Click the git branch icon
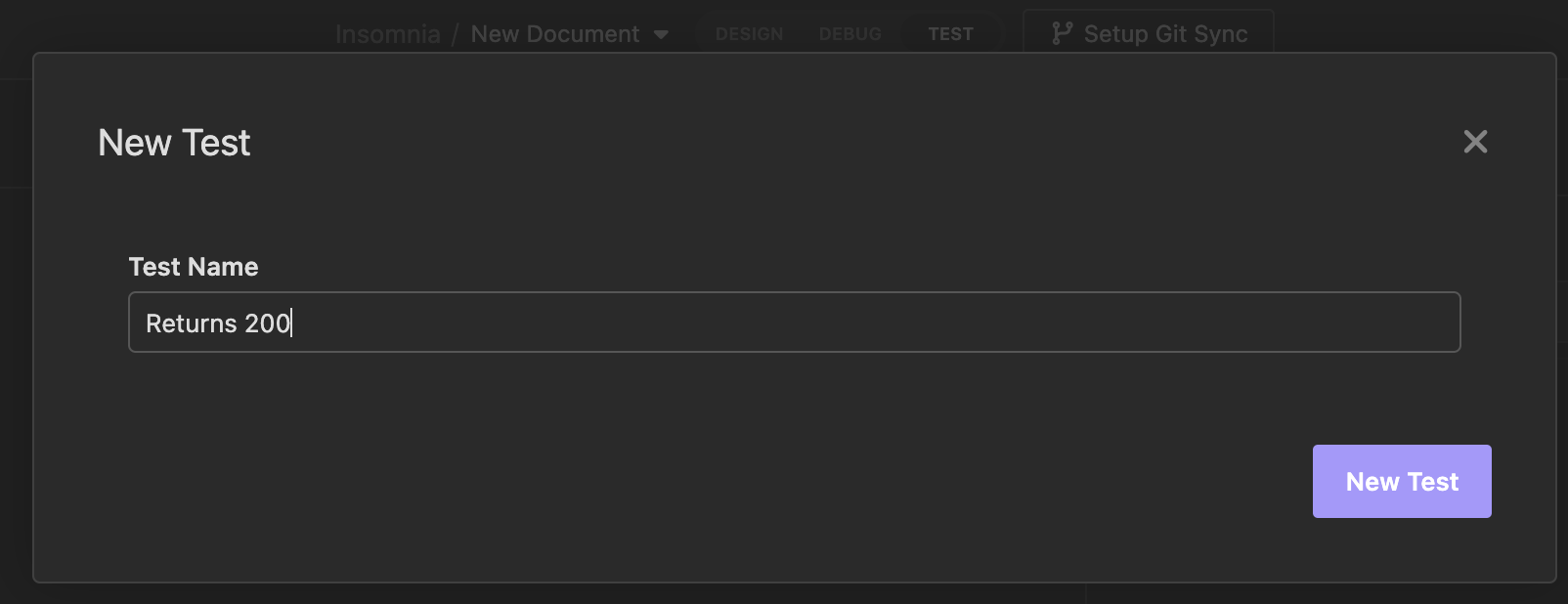The width and height of the screenshot is (1568, 604). [1062, 33]
